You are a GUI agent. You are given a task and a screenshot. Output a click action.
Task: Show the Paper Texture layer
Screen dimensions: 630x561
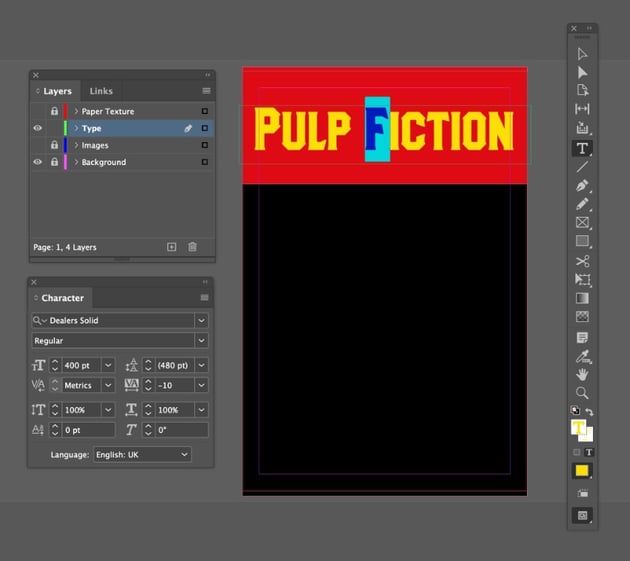point(38,111)
